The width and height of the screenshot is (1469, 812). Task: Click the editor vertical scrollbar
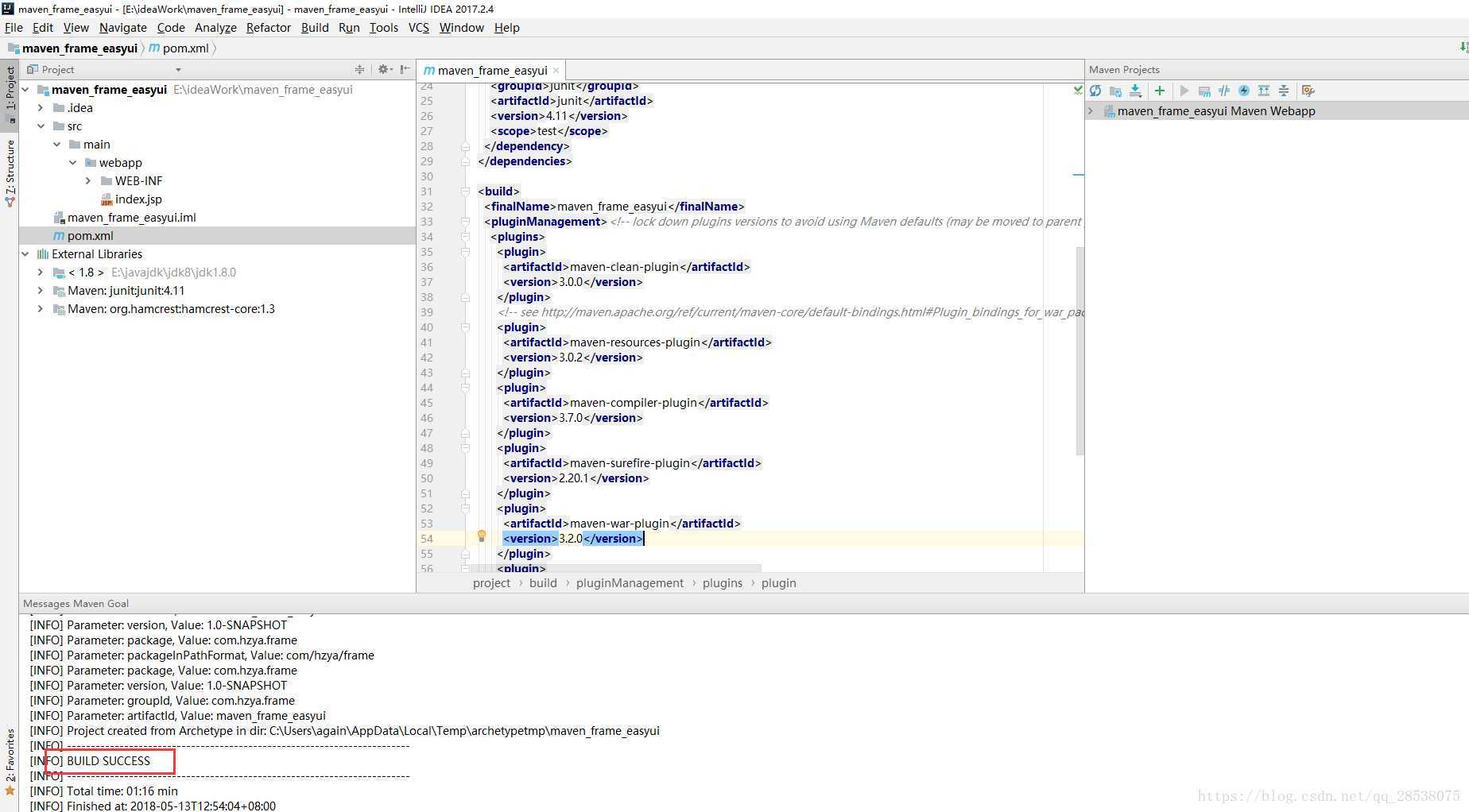point(1079,350)
